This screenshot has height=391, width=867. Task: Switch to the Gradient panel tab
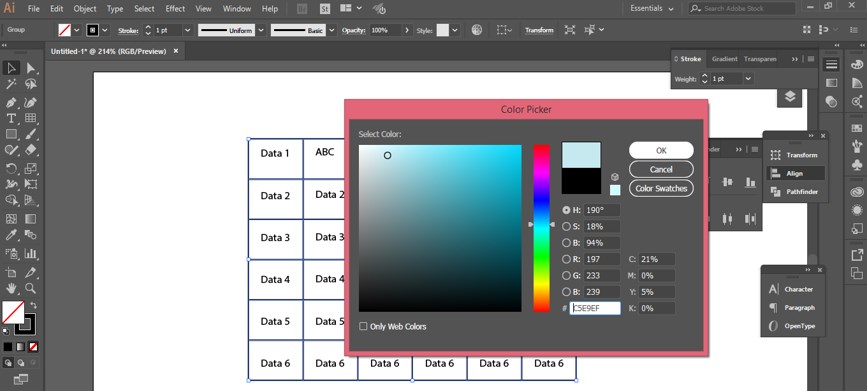pyautogui.click(x=724, y=59)
